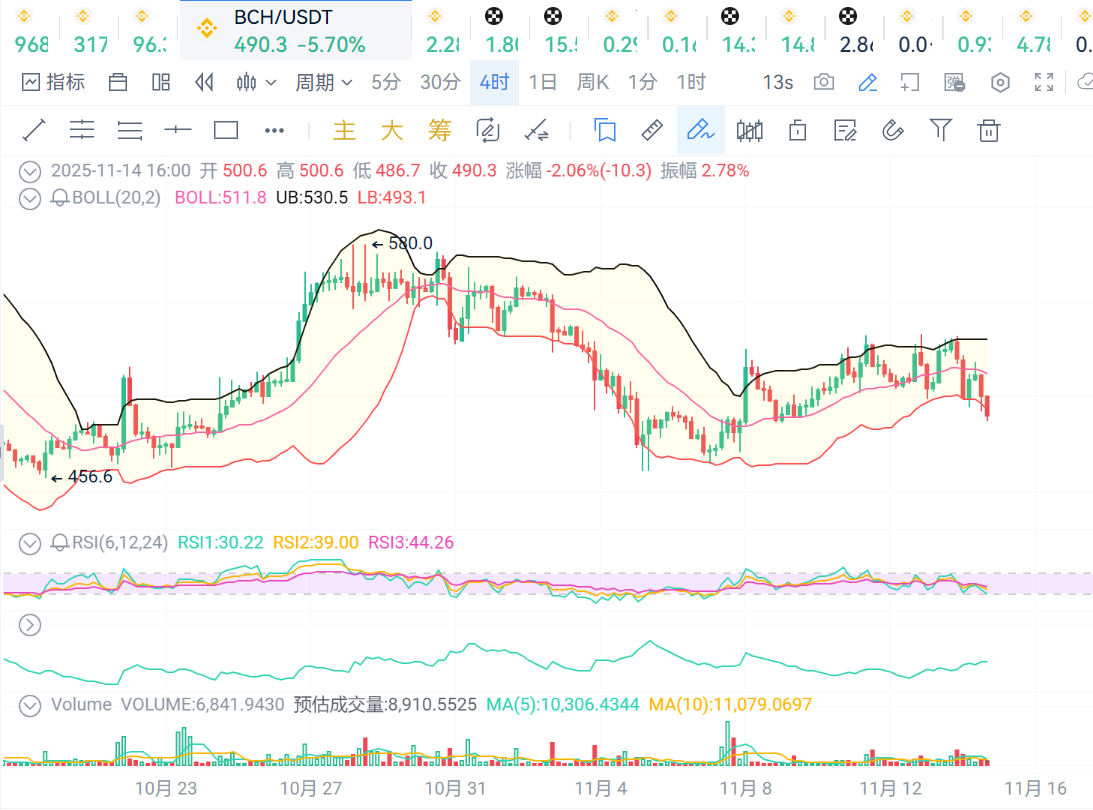This screenshot has height=810, width=1093.
Task: Toggle the BOLL indicator alert bell
Action: tap(59, 198)
